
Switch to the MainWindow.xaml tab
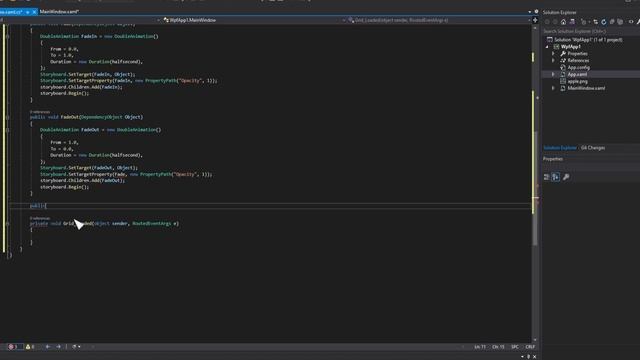click(x=59, y=12)
